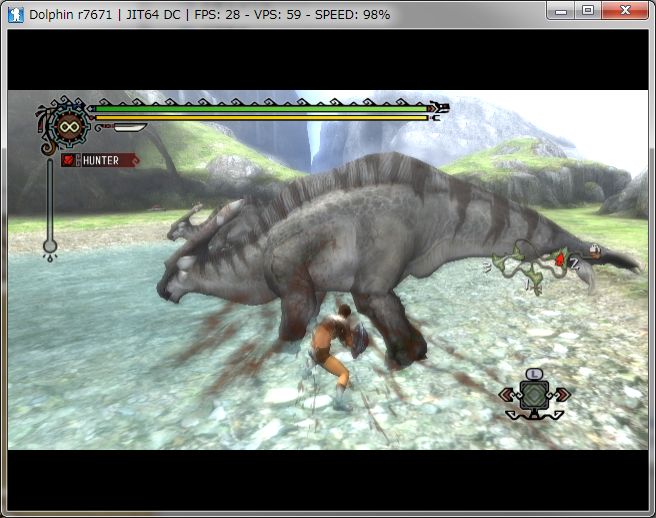
Task: Click the infinity timer clock icon
Action: pyautogui.click(x=69, y=126)
